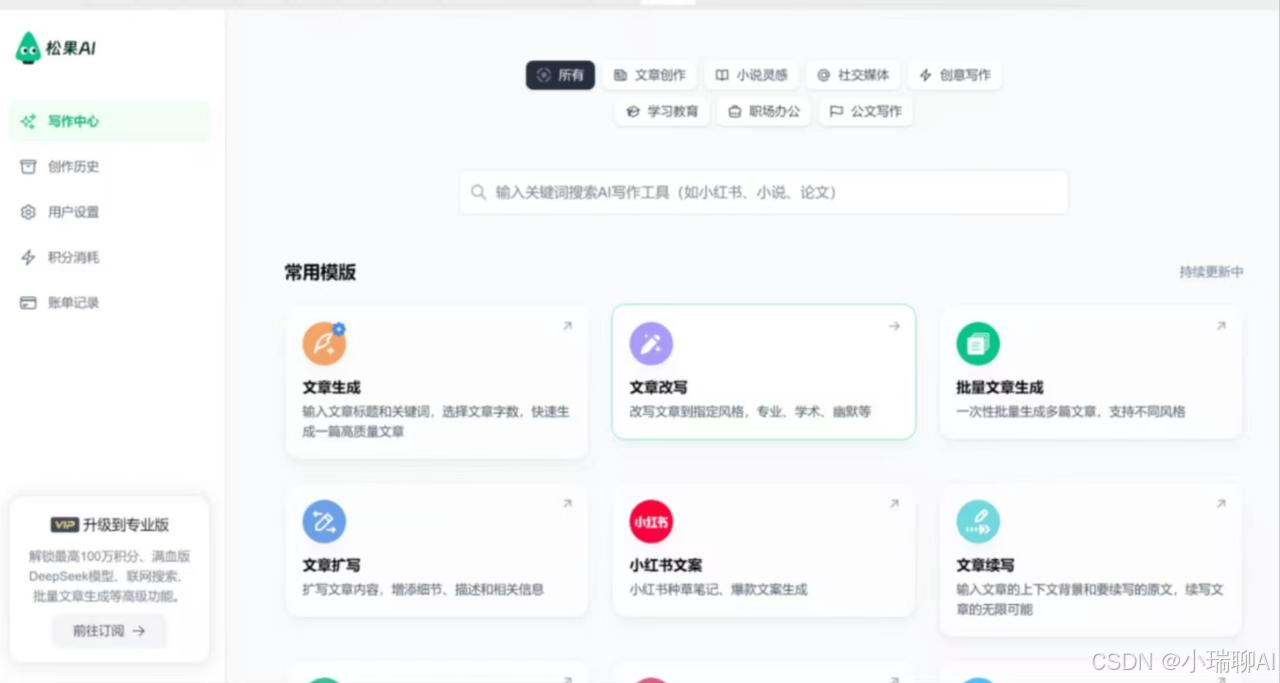Open arrow on 批量文章生成 card
This screenshot has width=1280, height=683.
pos(1221,326)
